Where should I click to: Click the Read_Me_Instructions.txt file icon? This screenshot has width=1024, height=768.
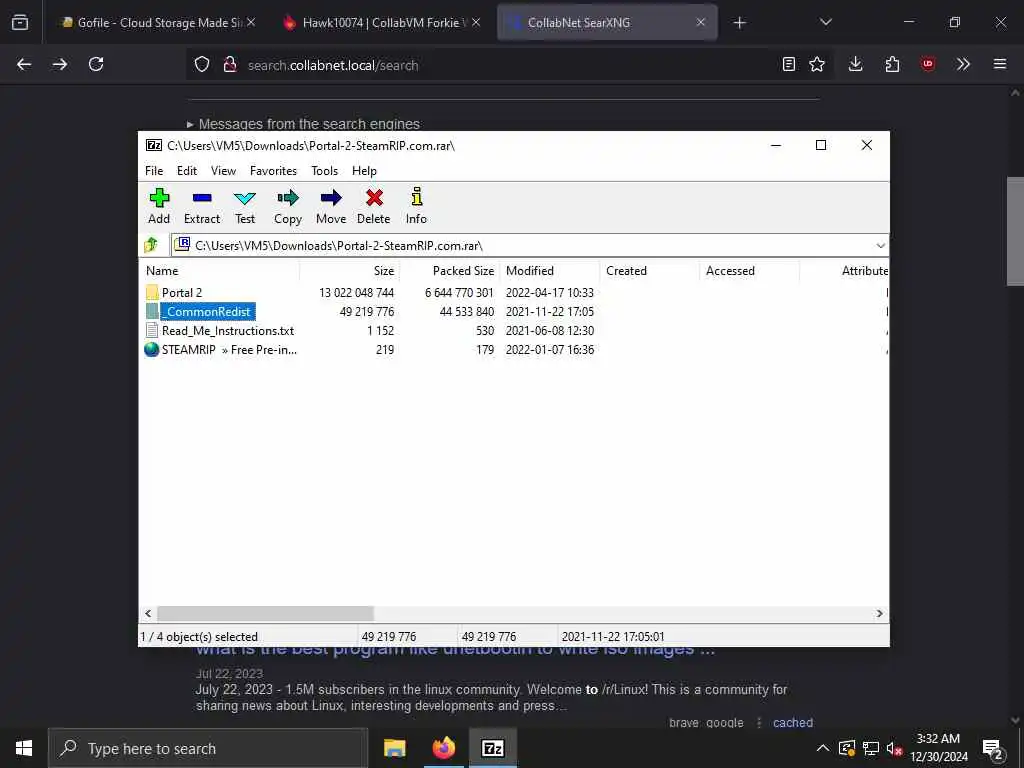tap(152, 330)
